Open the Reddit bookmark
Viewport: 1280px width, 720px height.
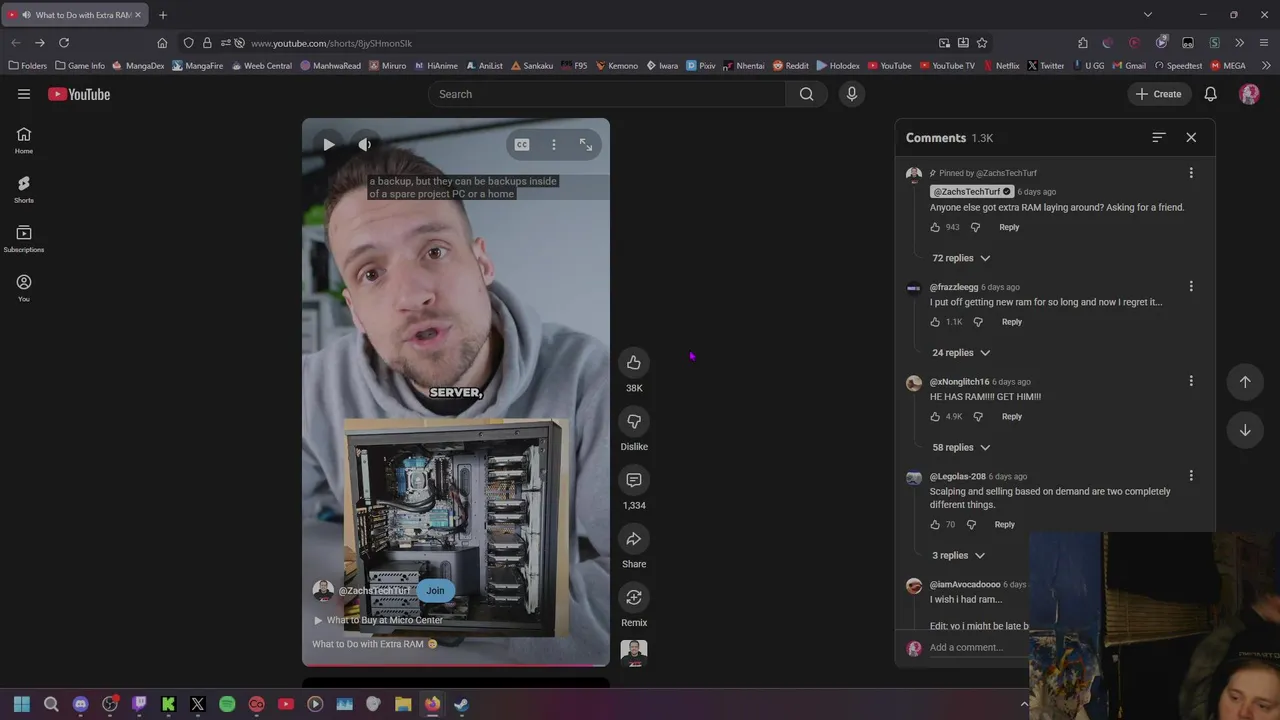(790, 66)
